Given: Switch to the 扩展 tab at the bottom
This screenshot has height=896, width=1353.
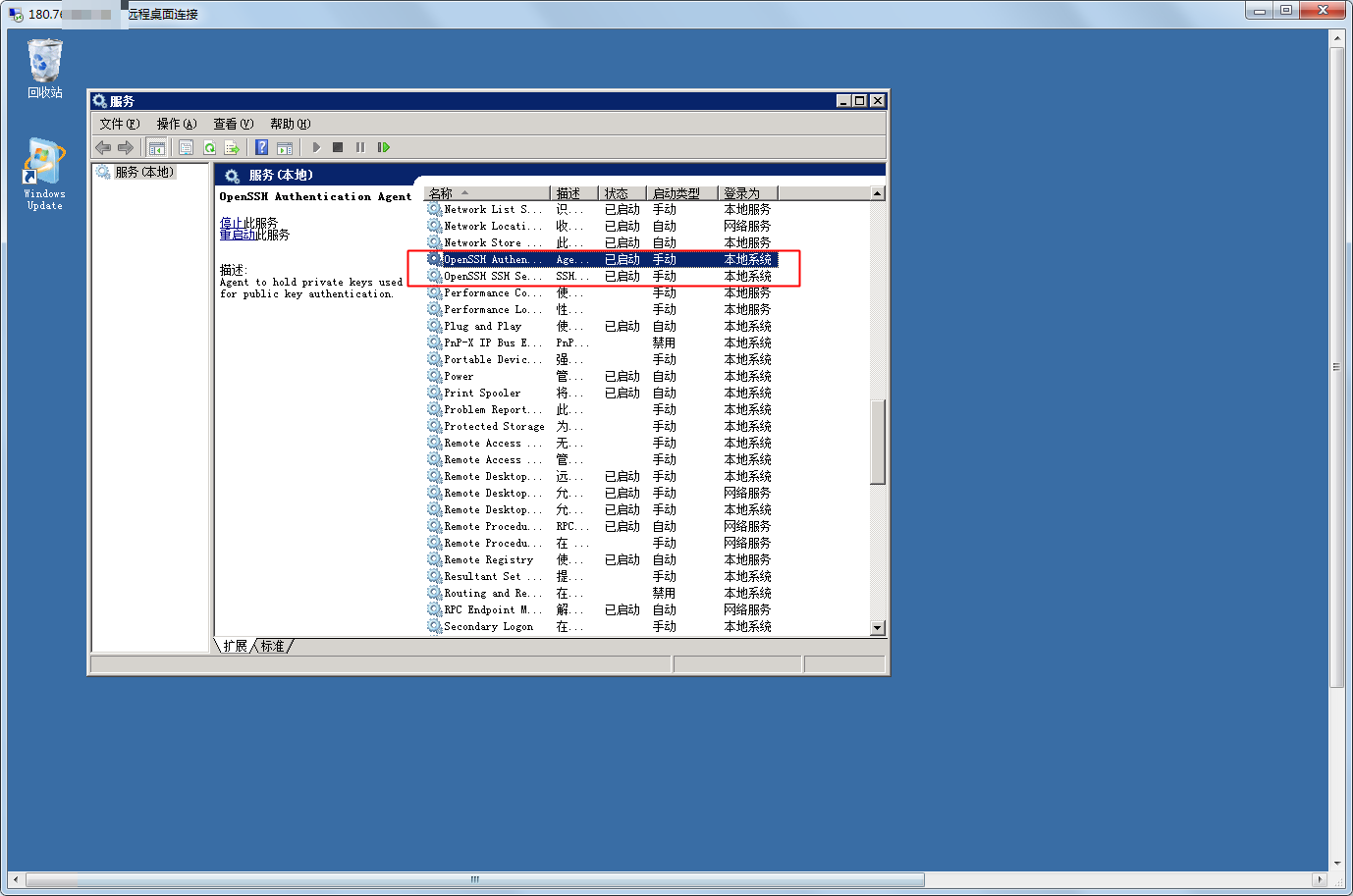Looking at the screenshot, I should [234, 646].
